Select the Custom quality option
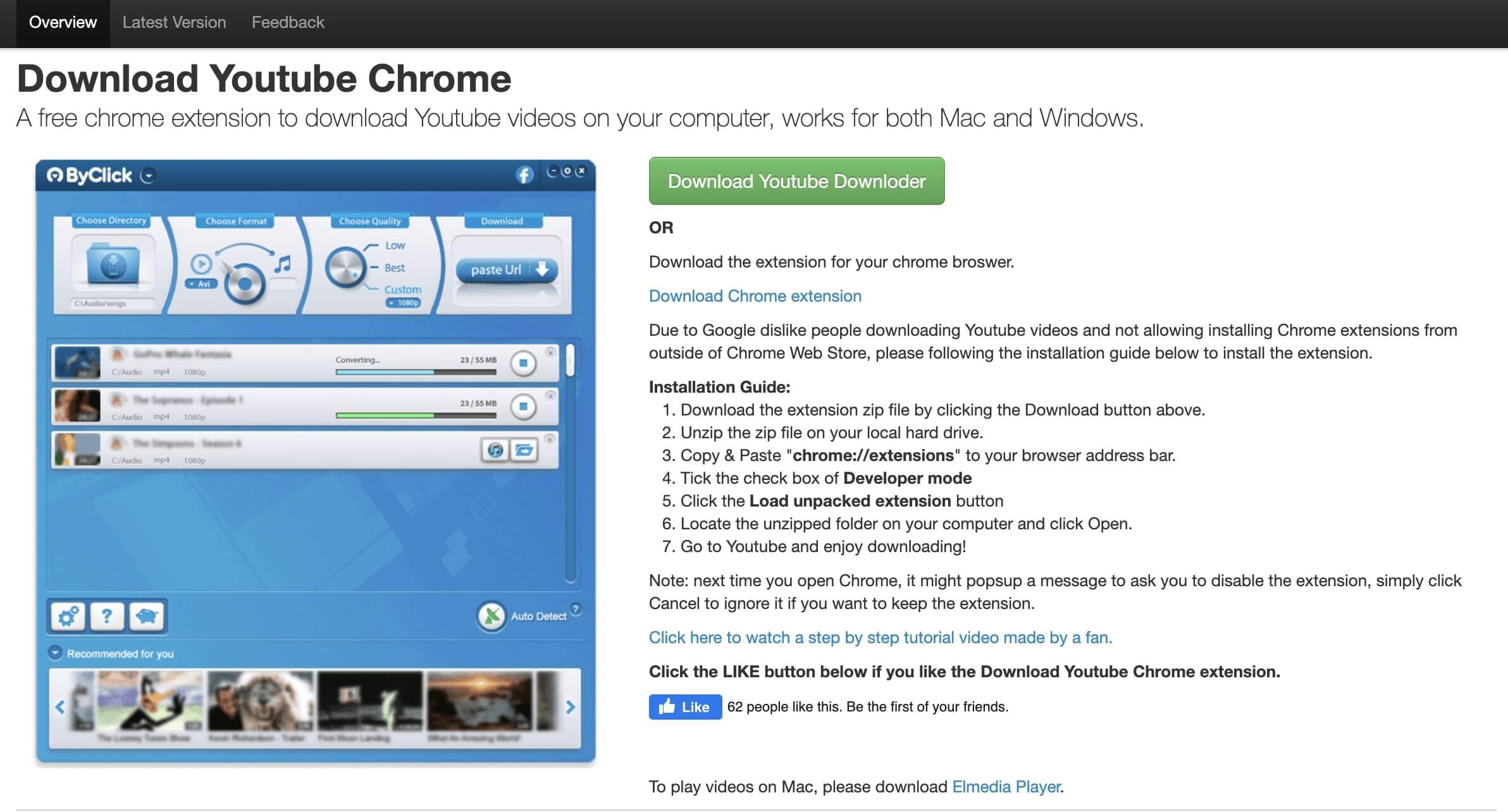This screenshot has height=812, width=1508. coord(402,290)
